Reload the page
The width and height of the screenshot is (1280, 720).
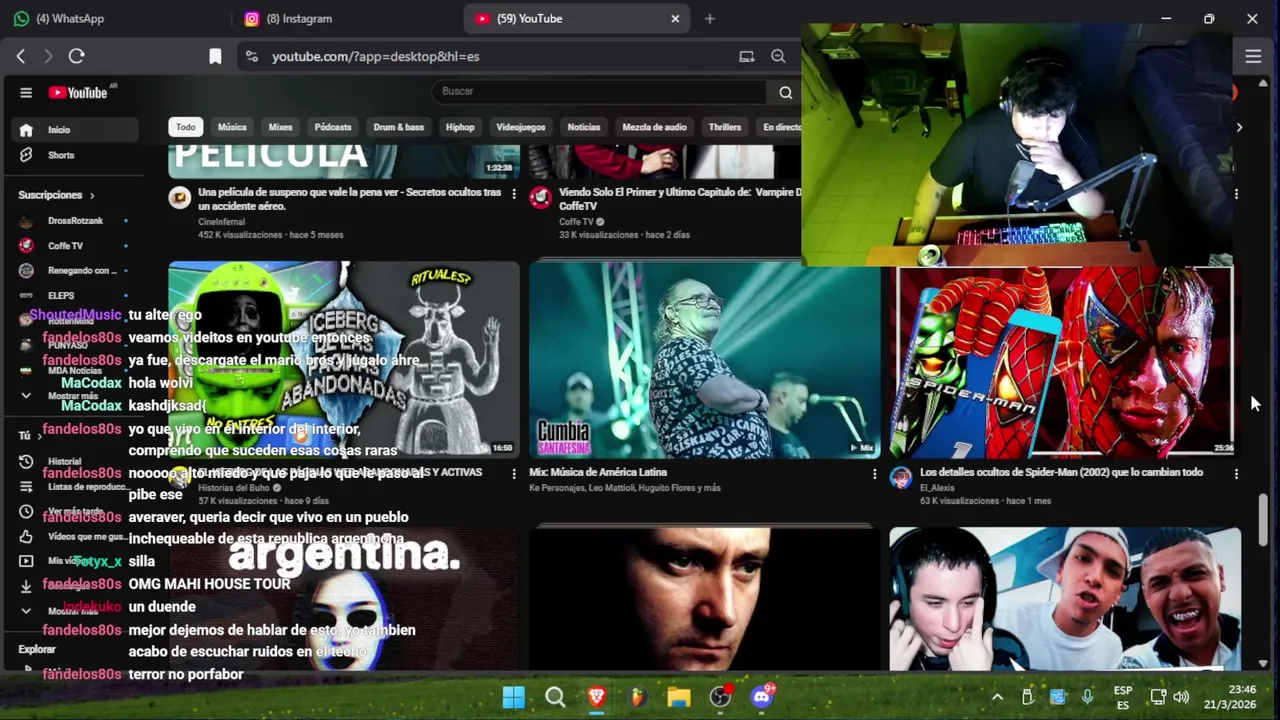click(77, 56)
